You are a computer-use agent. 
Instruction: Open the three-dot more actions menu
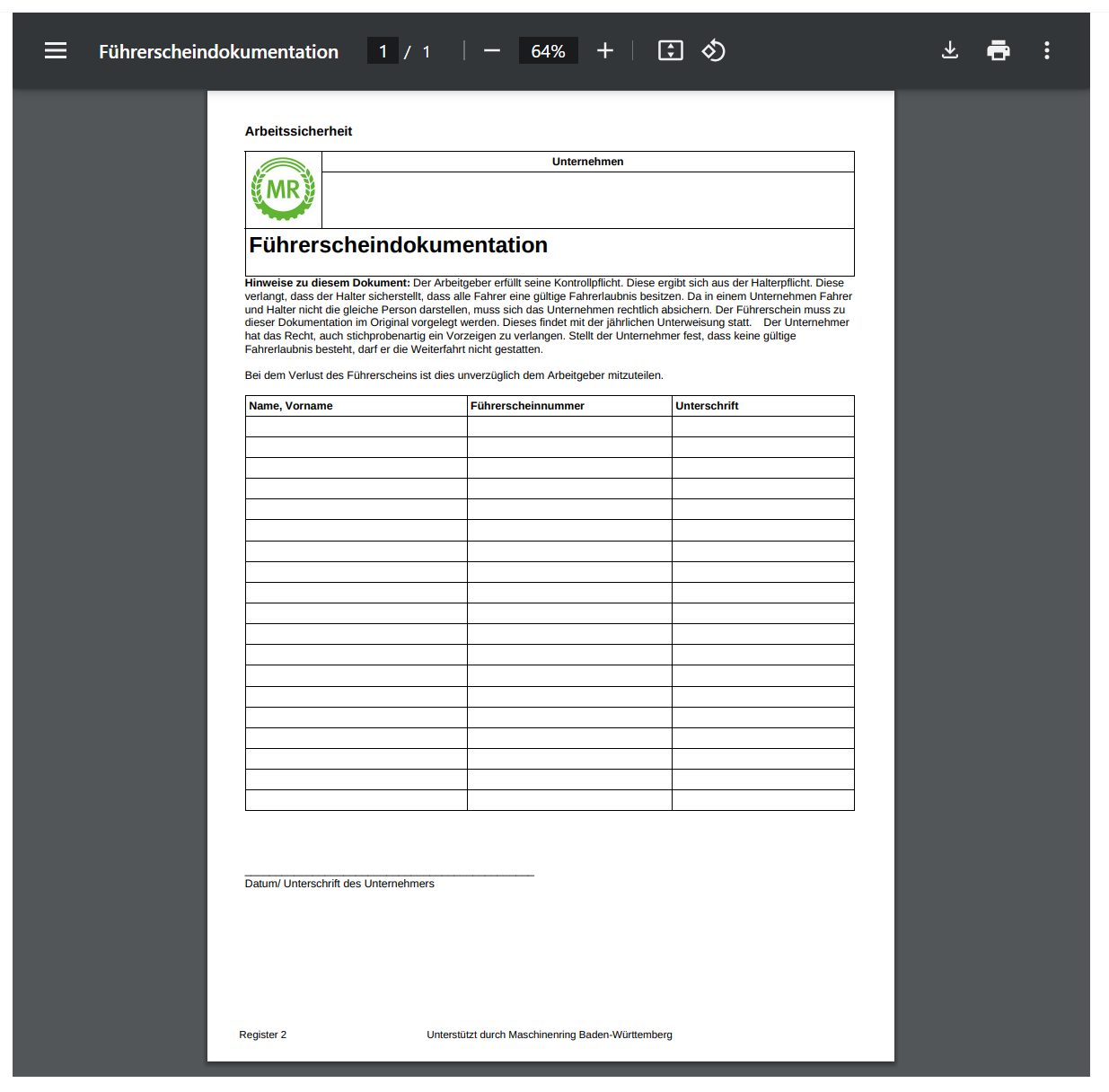pyautogui.click(x=1046, y=51)
